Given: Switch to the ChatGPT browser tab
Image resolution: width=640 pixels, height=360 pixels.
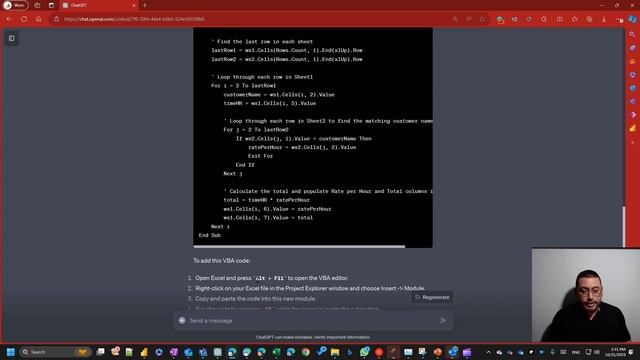Looking at the screenshot, I should [98, 5].
